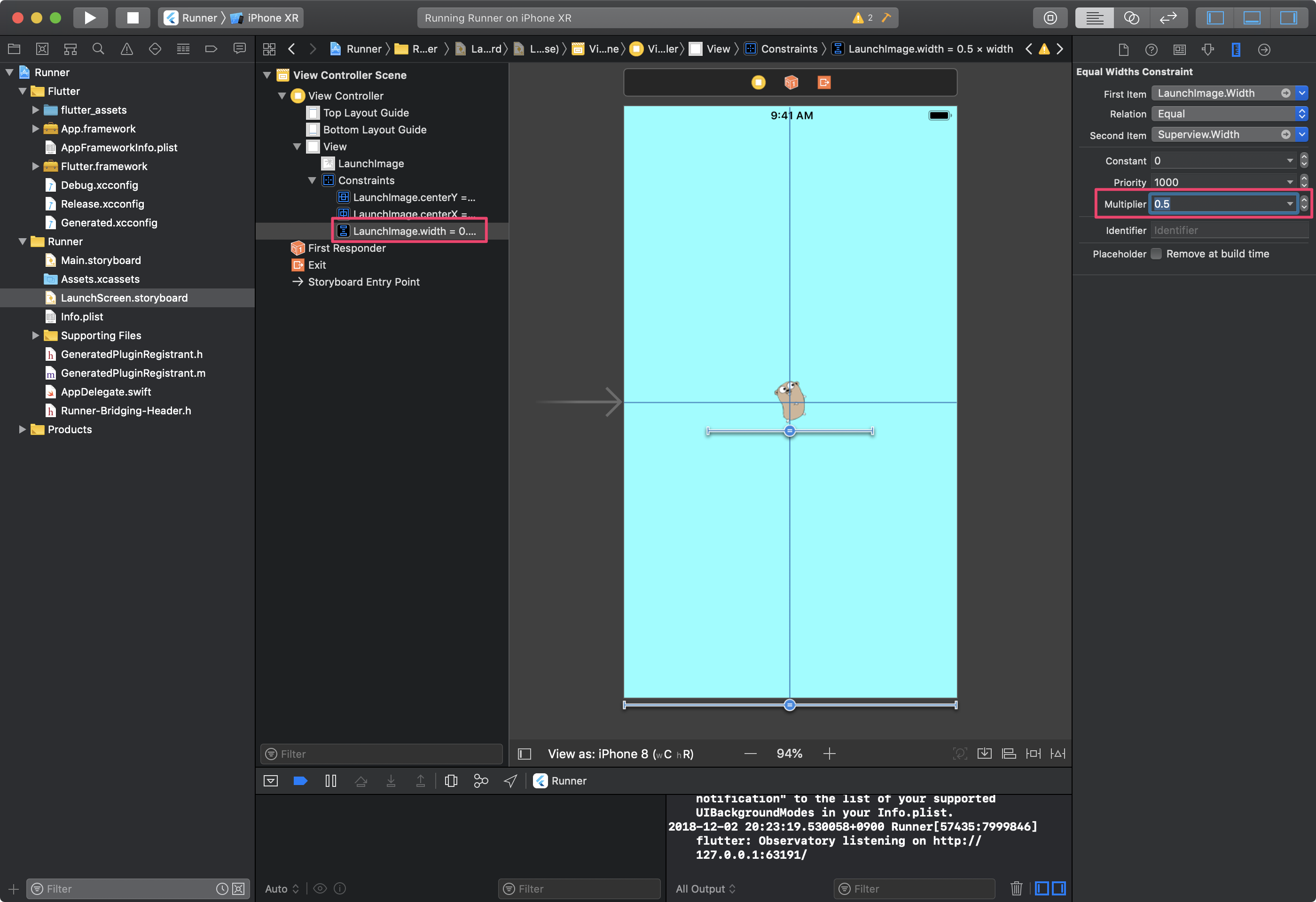Open the Attributes inspector tab
Viewport: 1316px width, 902px height.
click(x=1207, y=50)
